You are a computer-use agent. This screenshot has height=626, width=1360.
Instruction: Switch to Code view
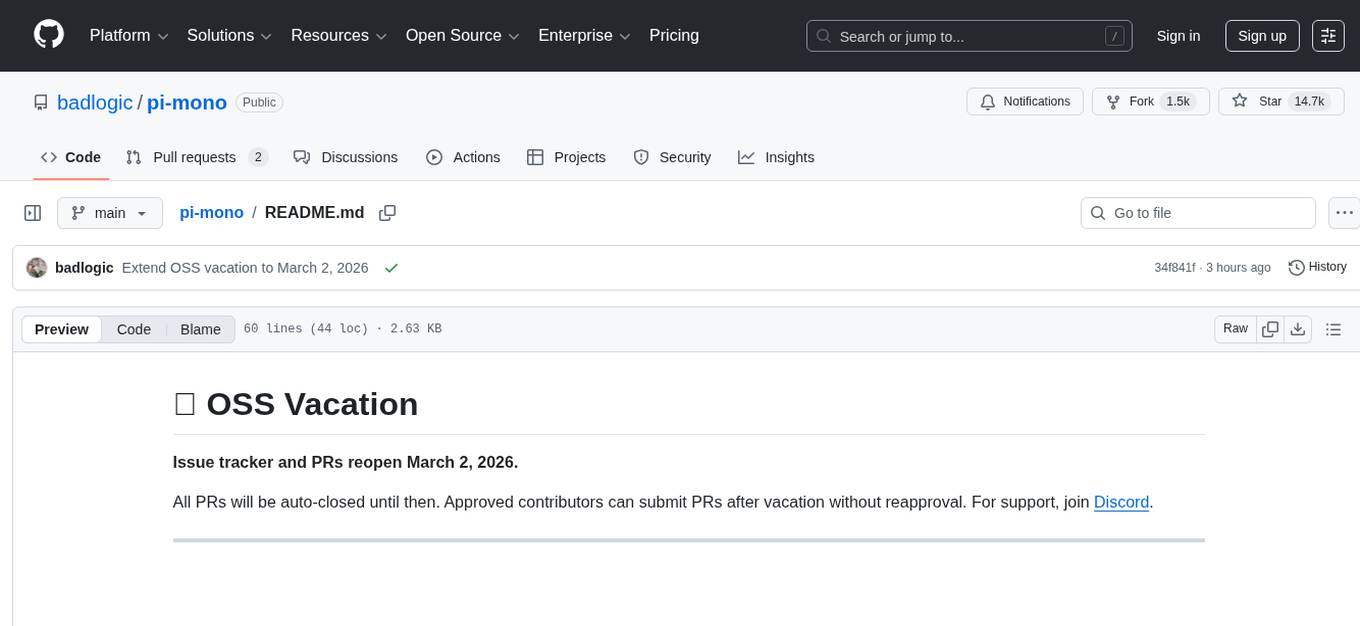(x=134, y=329)
